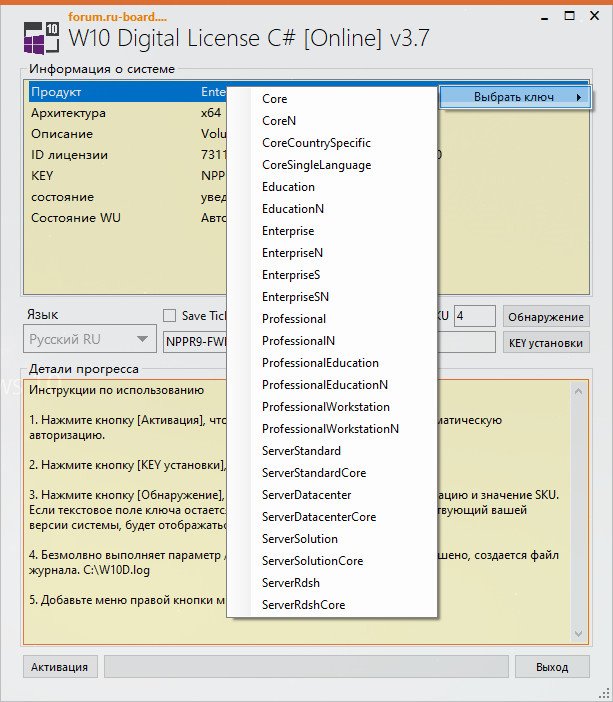This screenshot has width=613, height=702.
Task: Open the Русский RU language dropdown
Action: [x=90, y=339]
